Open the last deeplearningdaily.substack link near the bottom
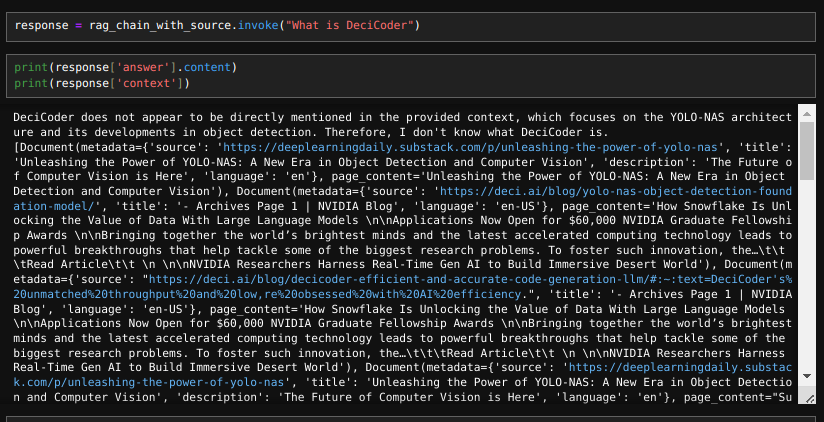Viewport: 824px width, 422px height. (x=681, y=367)
